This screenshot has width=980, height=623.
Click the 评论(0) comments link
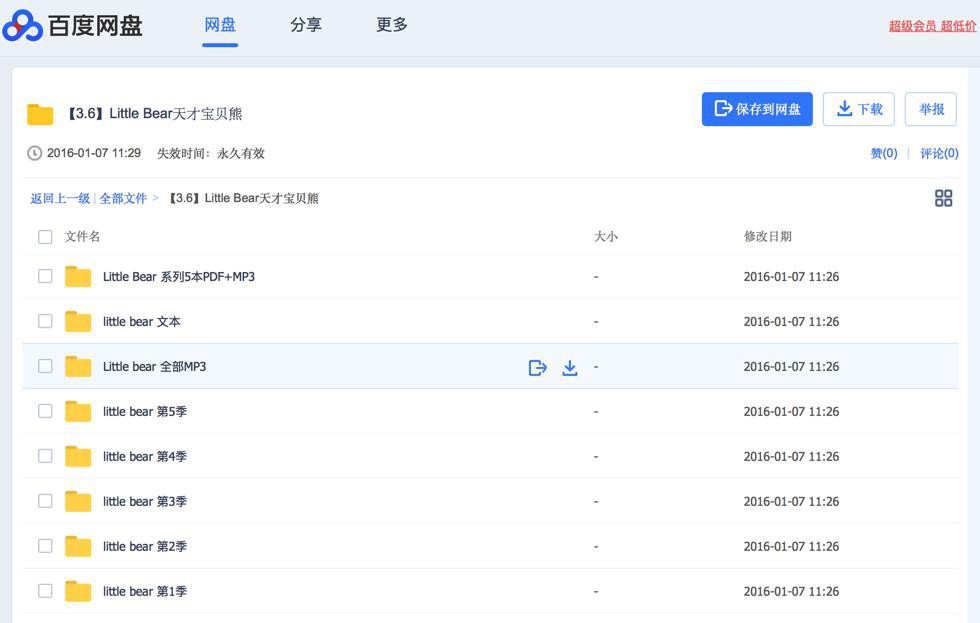(x=939, y=153)
